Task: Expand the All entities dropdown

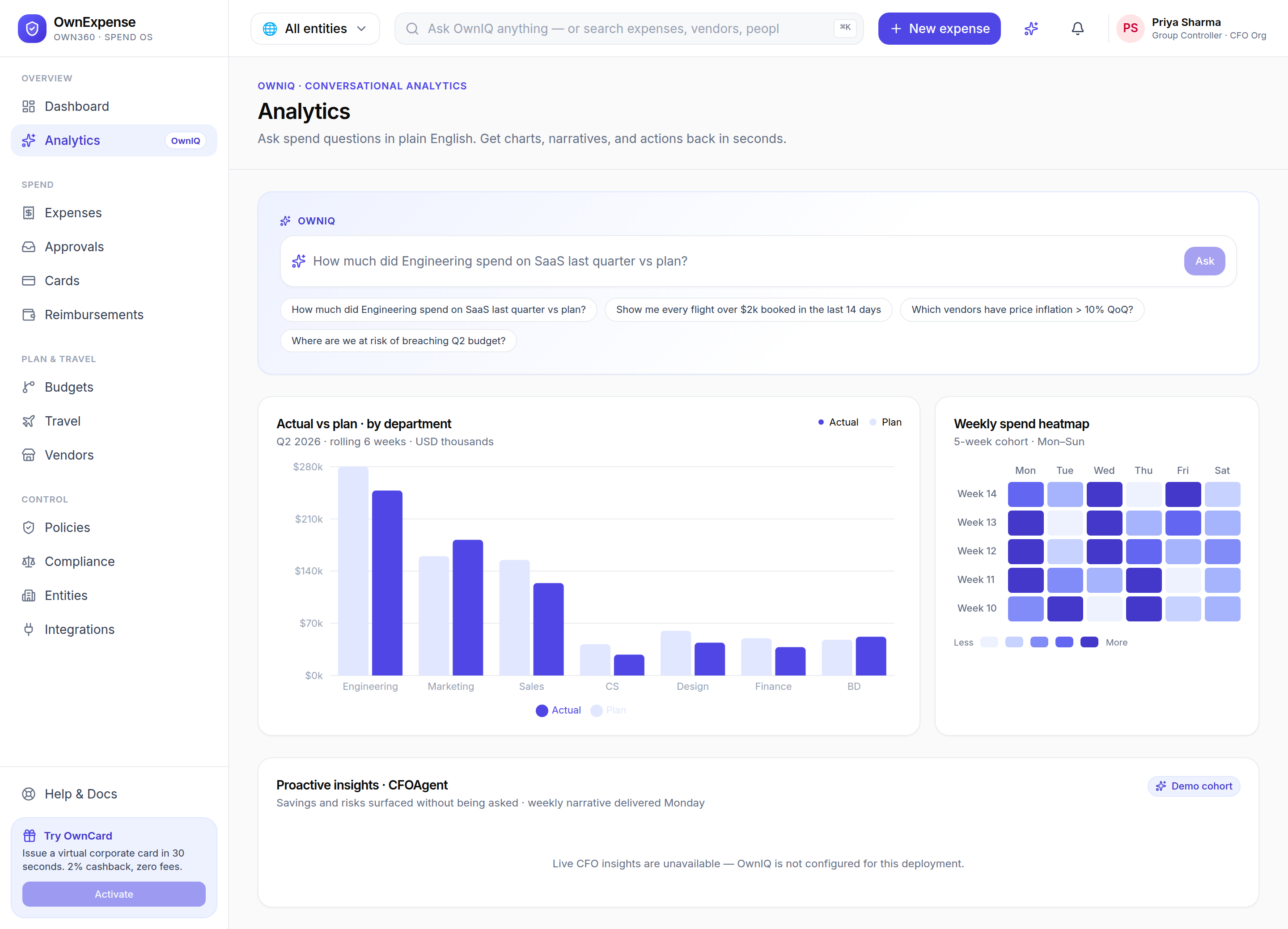Action: coord(315,29)
